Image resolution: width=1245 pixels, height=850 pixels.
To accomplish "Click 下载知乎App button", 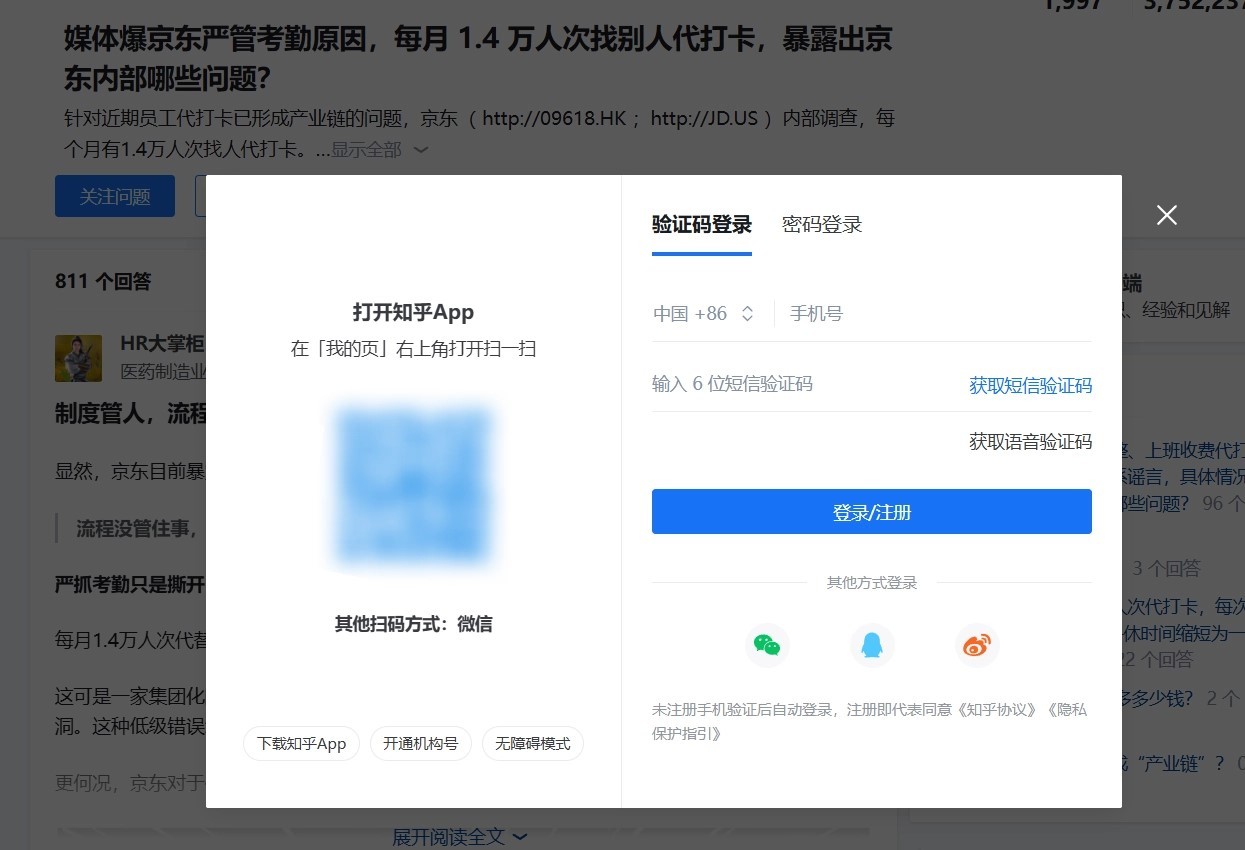I will [x=301, y=744].
